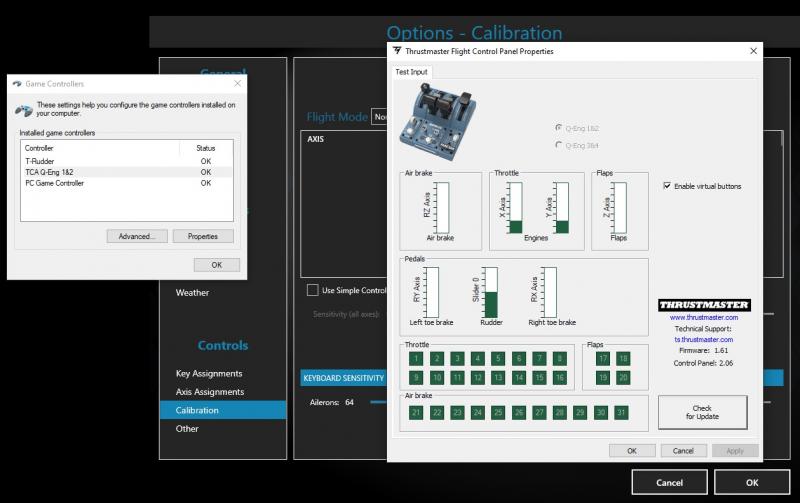Open the Weather options item
The image size is (800, 503).
coord(192,293)
